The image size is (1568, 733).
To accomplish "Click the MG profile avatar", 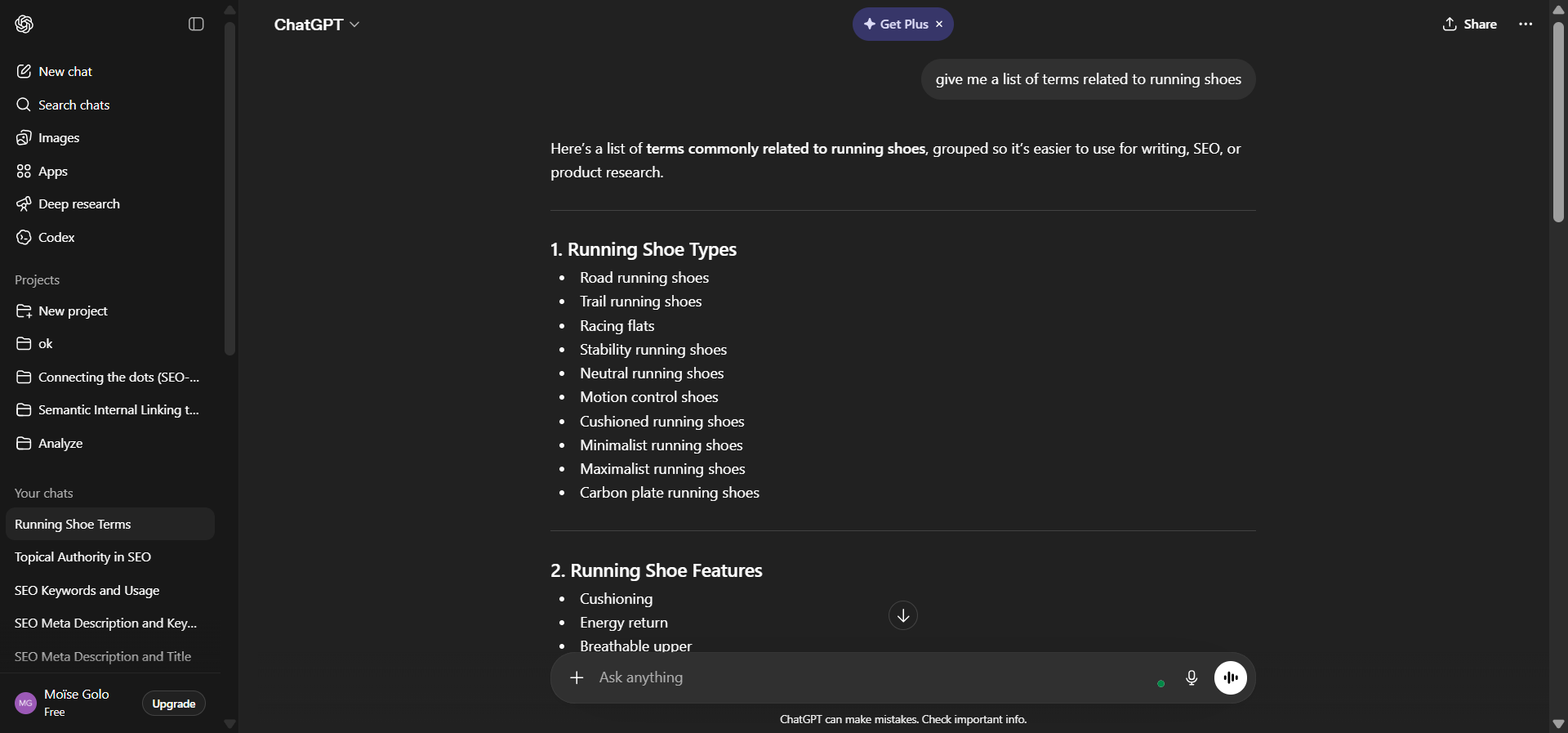I will (x=26, y=704).
